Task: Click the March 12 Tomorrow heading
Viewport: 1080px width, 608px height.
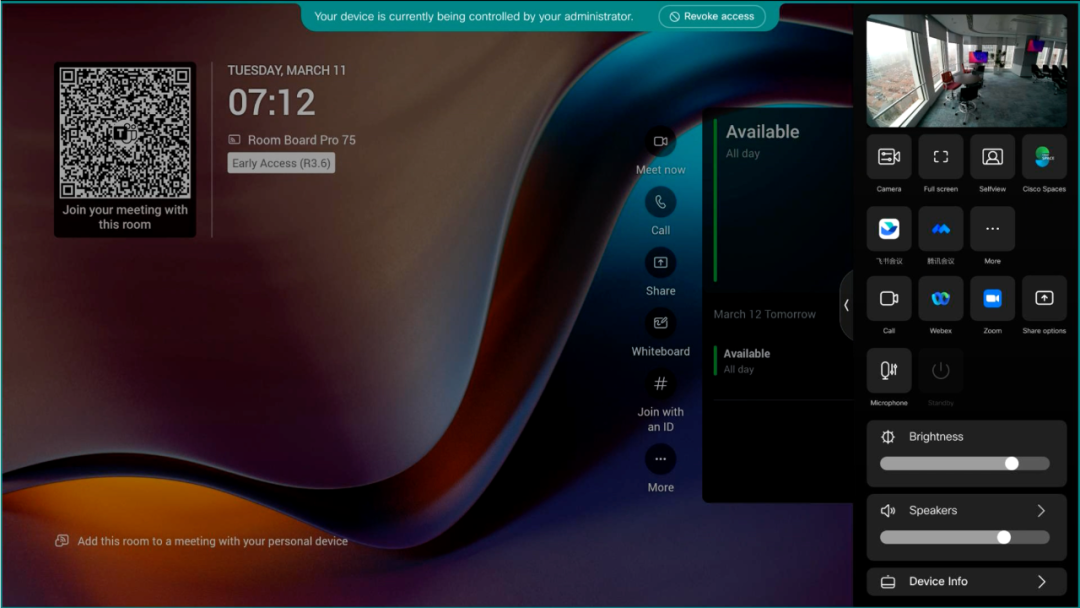Action: (765, 314)
